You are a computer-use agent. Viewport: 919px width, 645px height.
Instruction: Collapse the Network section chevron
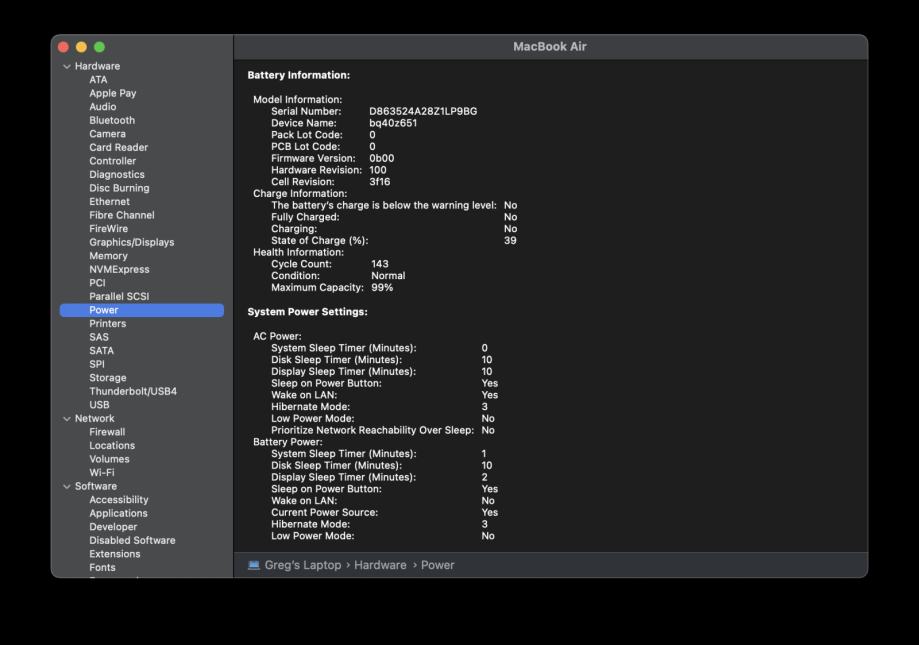tap(67, 419)
